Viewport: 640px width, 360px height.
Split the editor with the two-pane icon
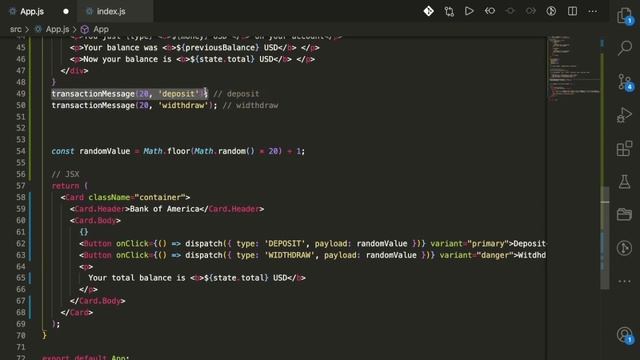point(572,11)
